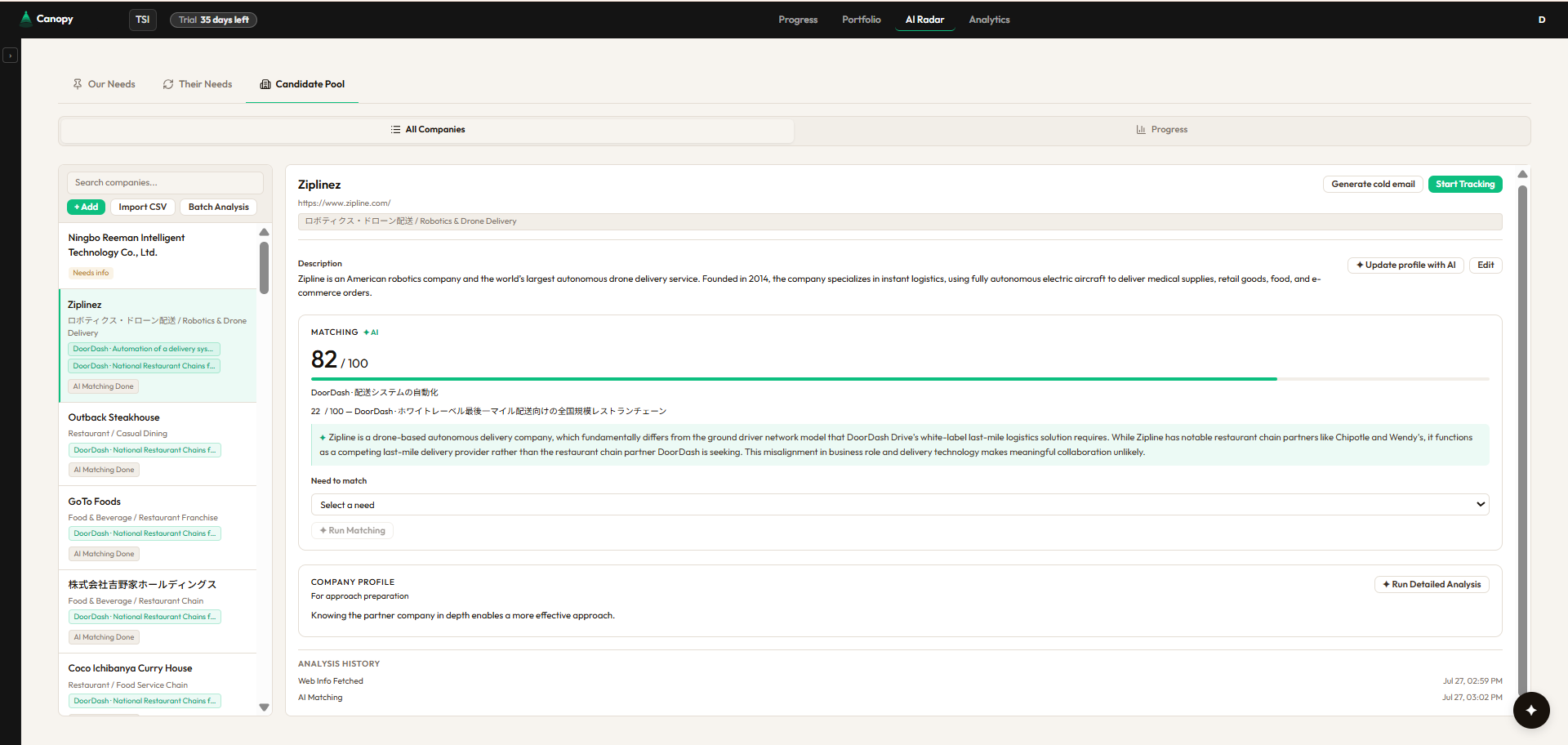
Task: Click Update profile with AI
Action: [x=1405, y=265]
